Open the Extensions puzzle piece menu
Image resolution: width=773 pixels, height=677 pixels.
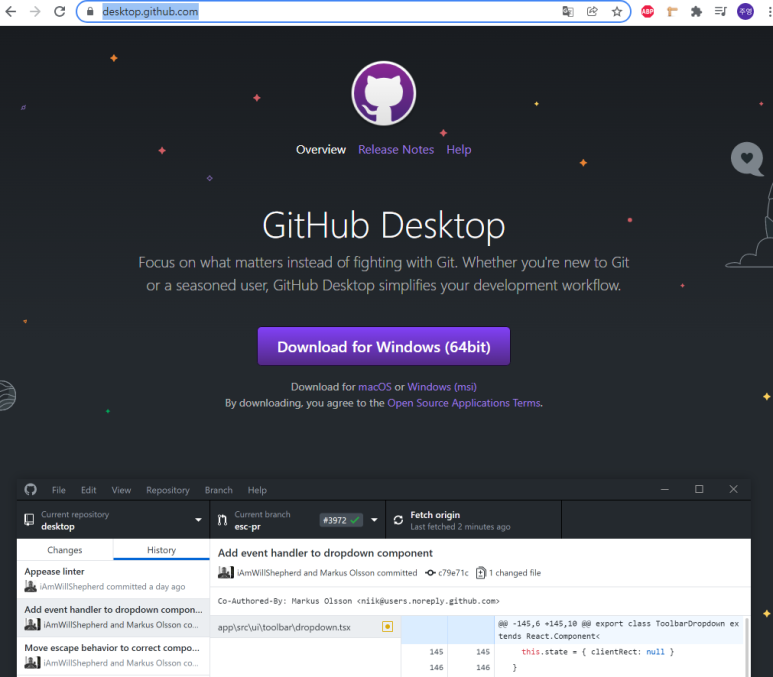point(696,11)
